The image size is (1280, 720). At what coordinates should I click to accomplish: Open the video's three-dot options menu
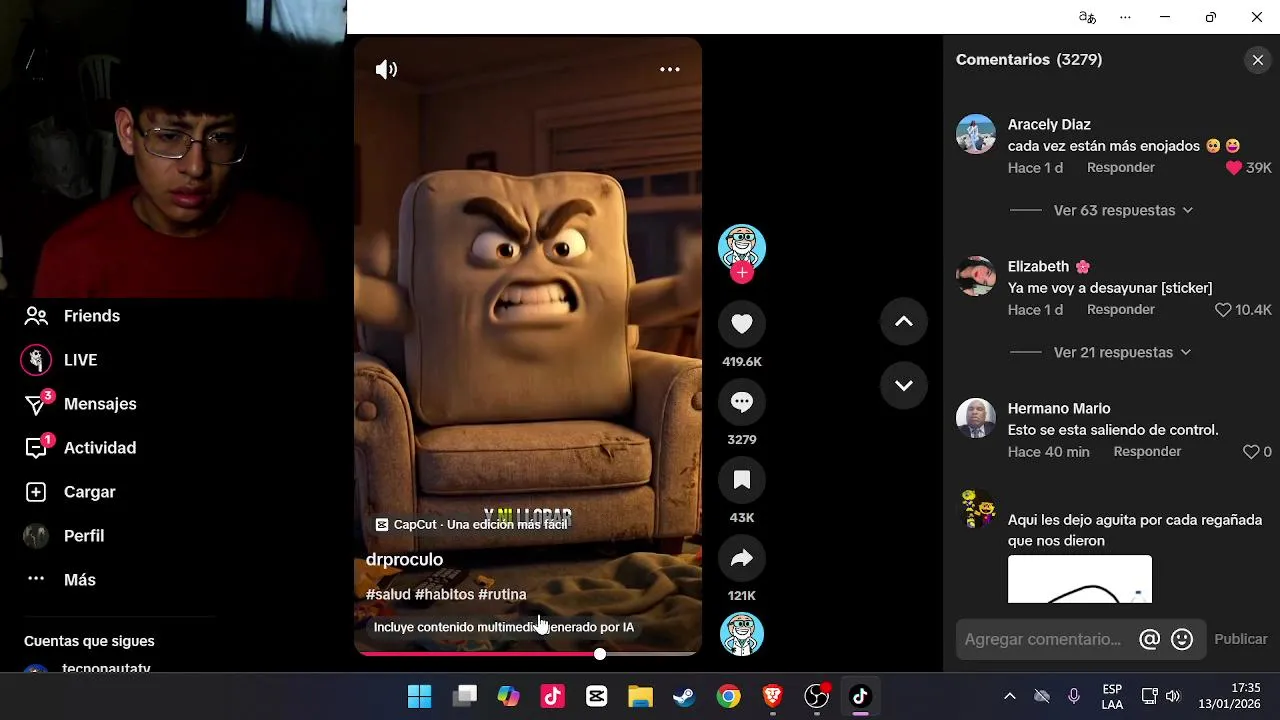point(670,69)
